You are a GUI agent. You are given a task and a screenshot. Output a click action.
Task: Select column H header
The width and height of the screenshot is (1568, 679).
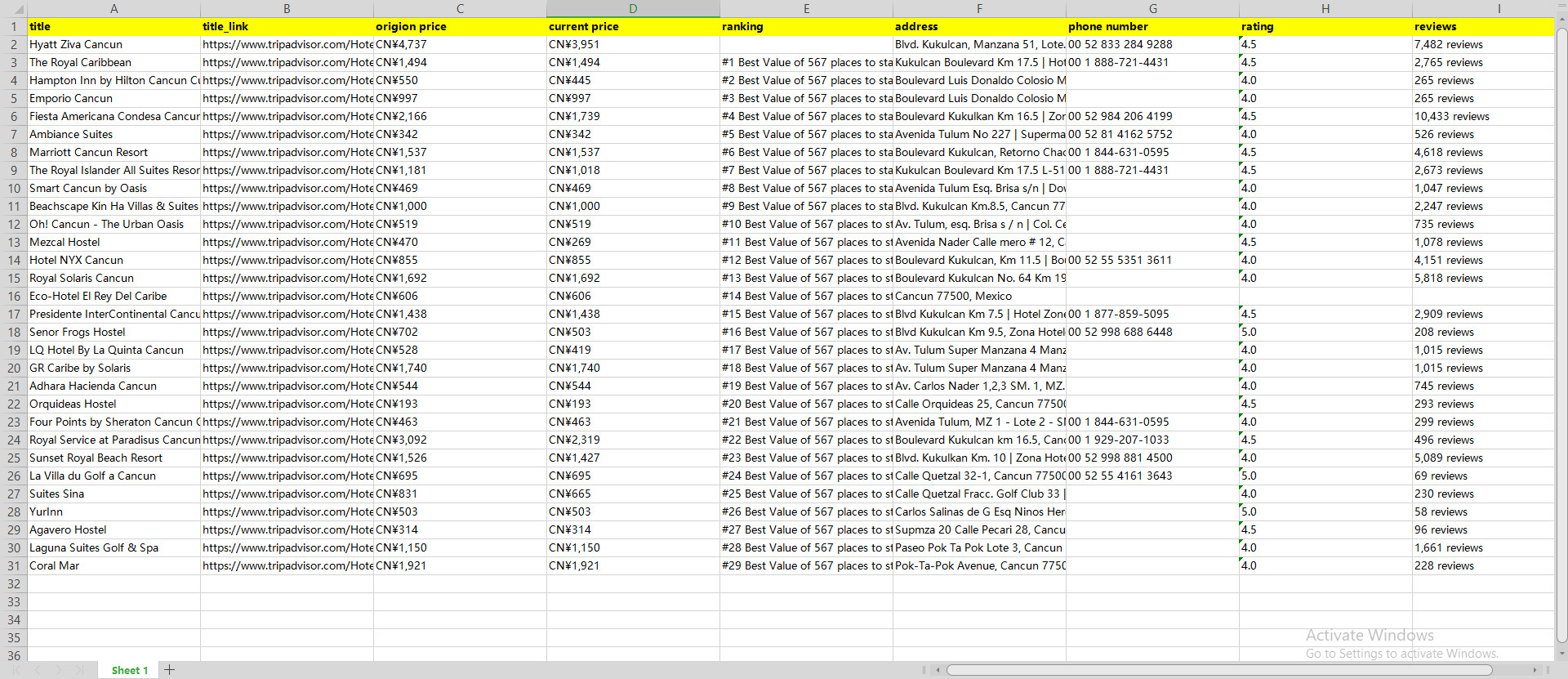pos(1325,9)
